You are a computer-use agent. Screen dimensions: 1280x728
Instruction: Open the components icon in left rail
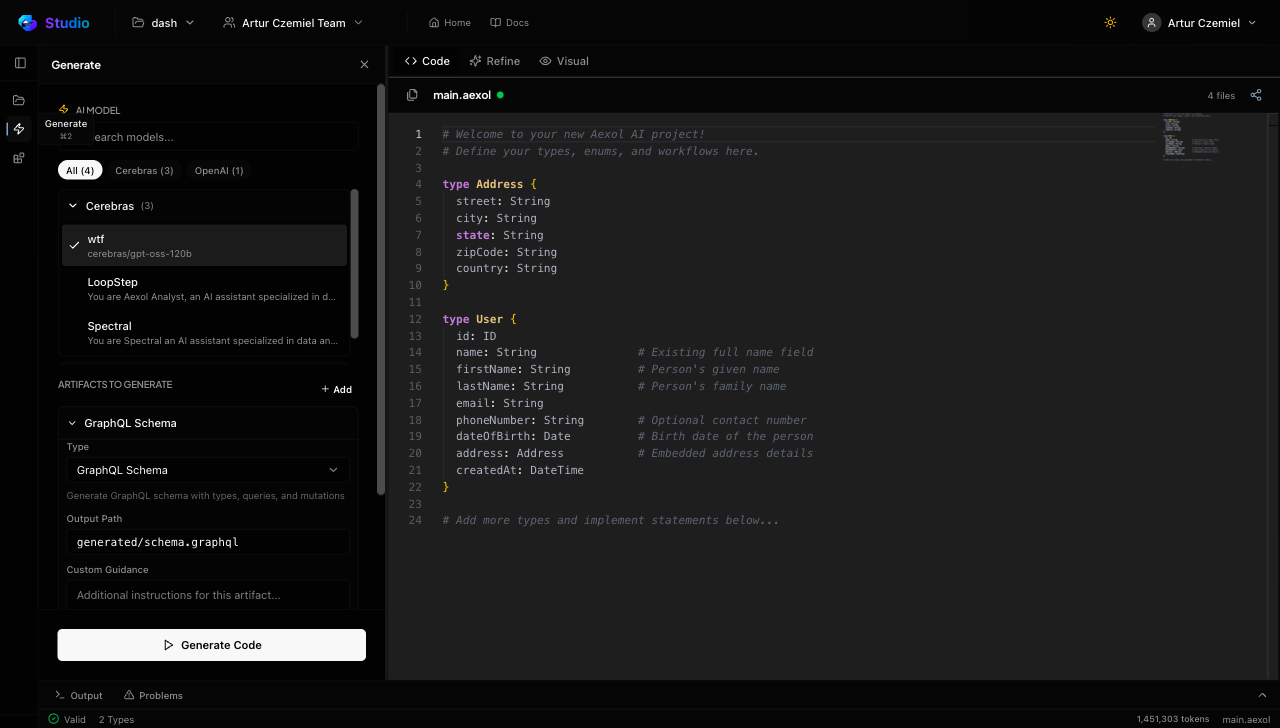[x=19, y=158]
